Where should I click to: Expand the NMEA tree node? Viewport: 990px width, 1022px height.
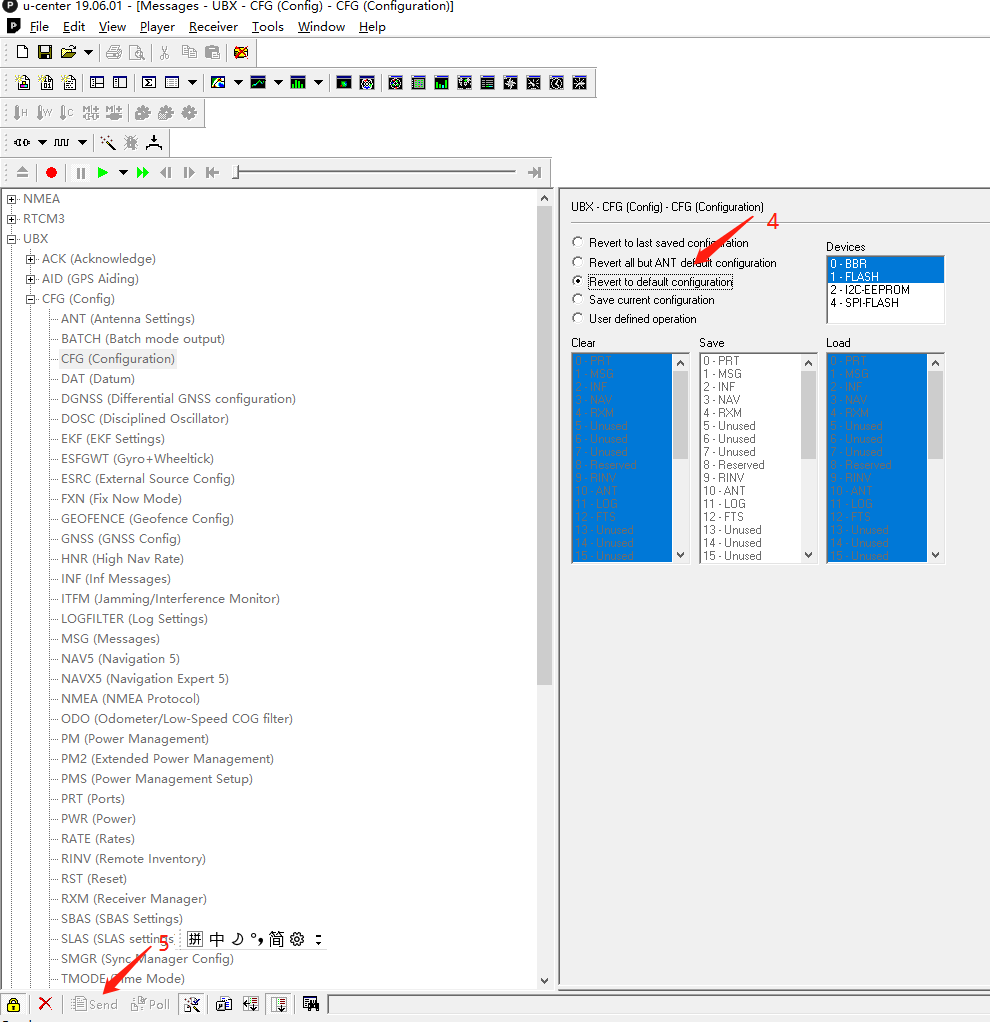tap(11, 199)
